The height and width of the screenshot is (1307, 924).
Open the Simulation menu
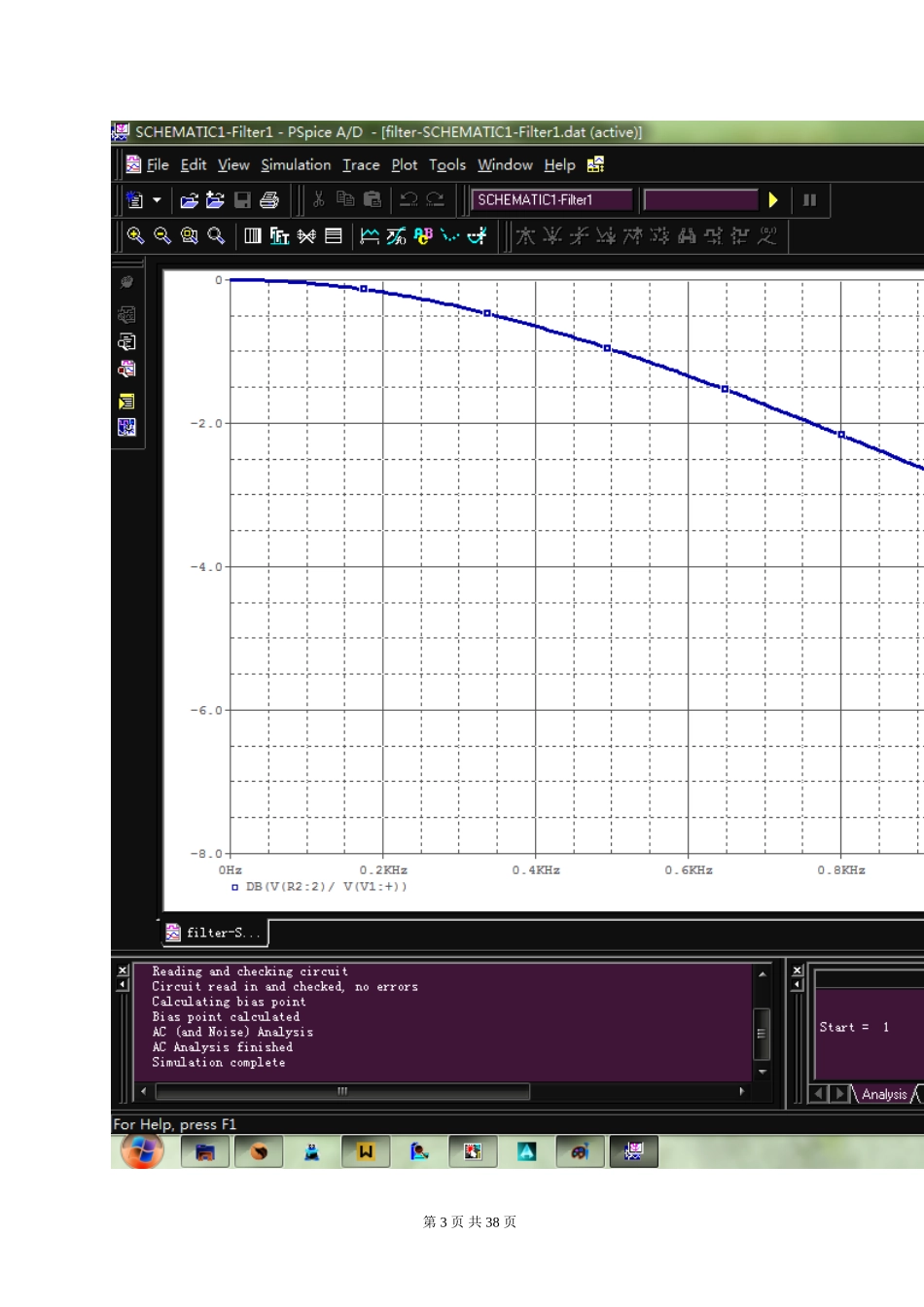[x=296, y=165]
